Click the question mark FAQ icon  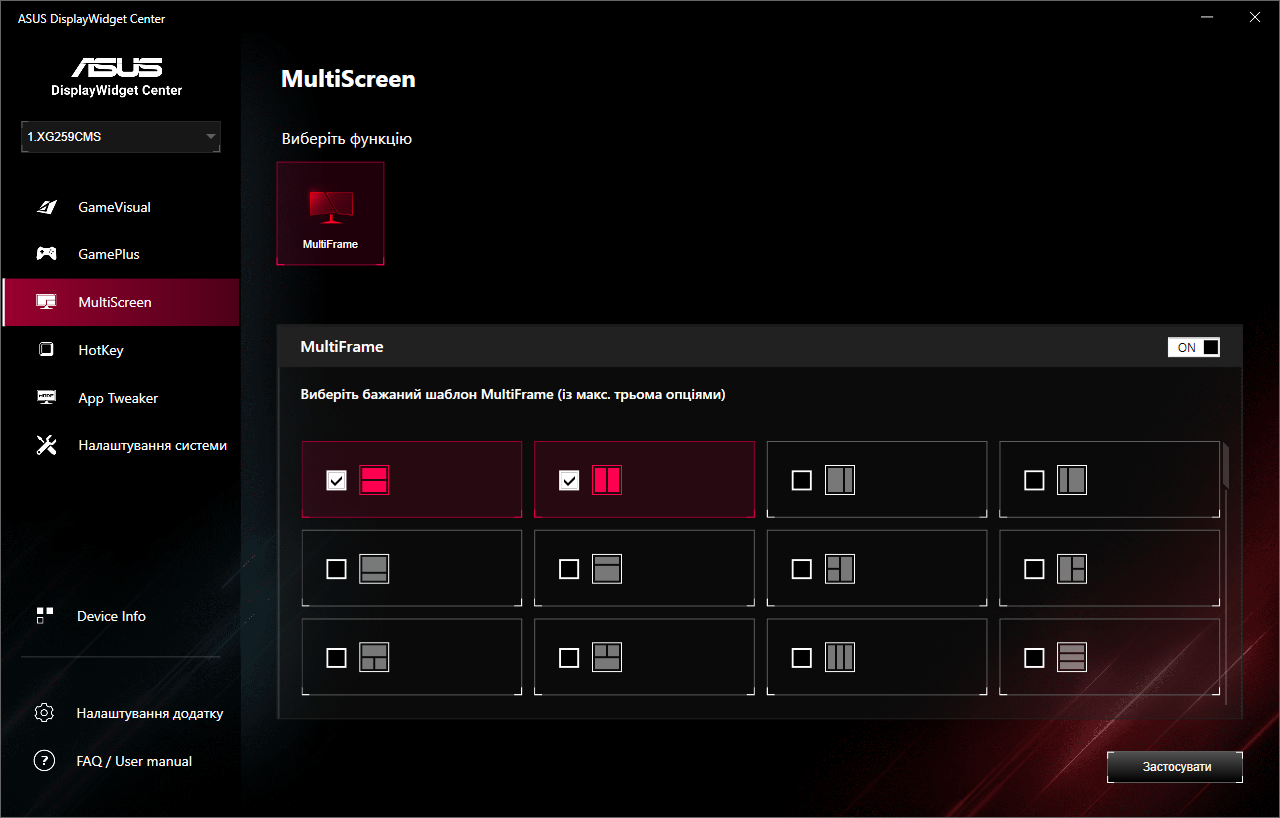click(x=44, y=761)
